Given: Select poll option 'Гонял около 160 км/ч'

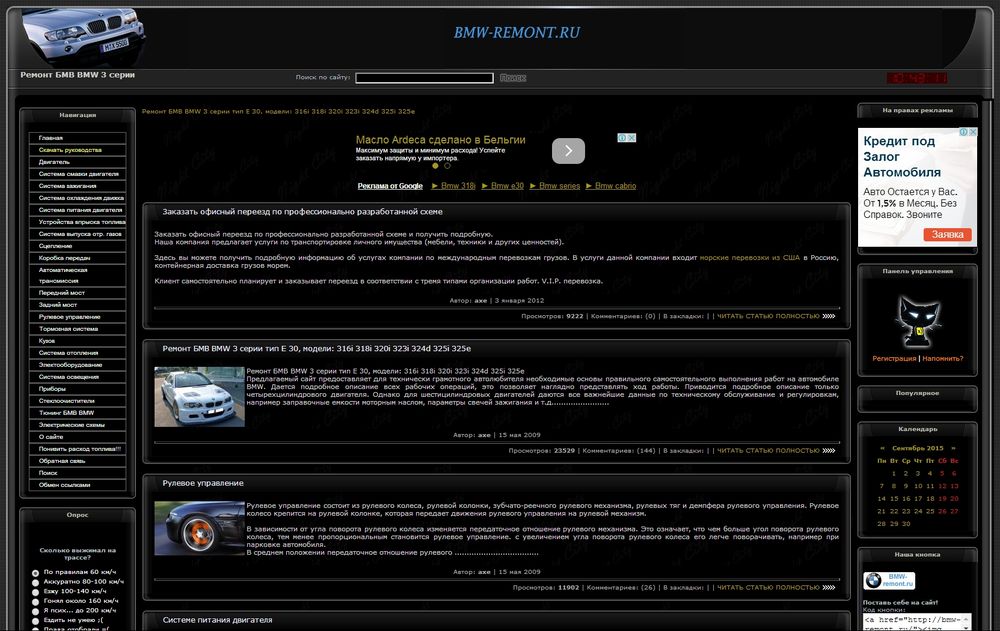Looking at the screenshot, I should click(36, 602).
